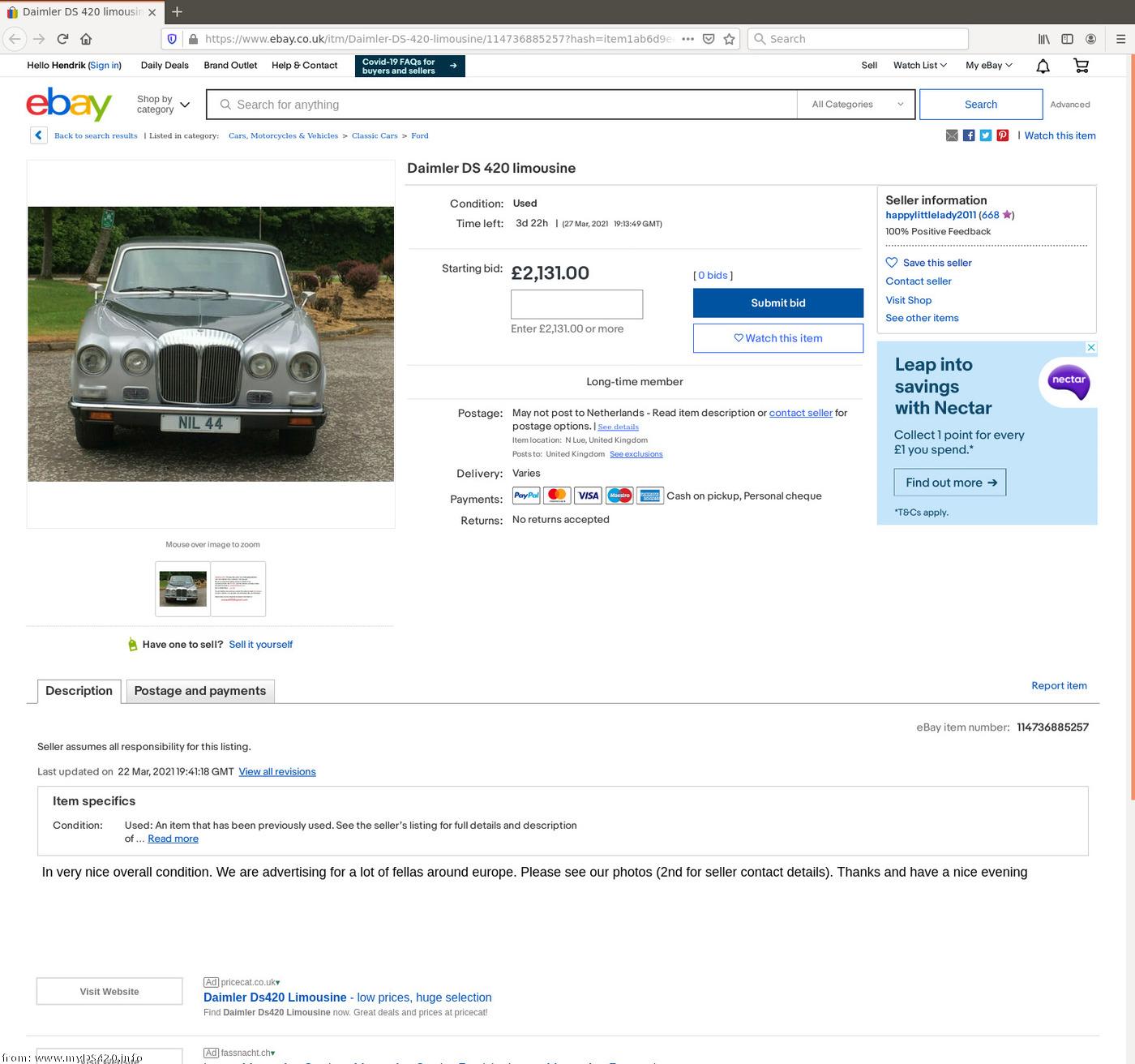Open the Watch List dropdown
Screen dimensions: 1135x1064
(919, 66)
